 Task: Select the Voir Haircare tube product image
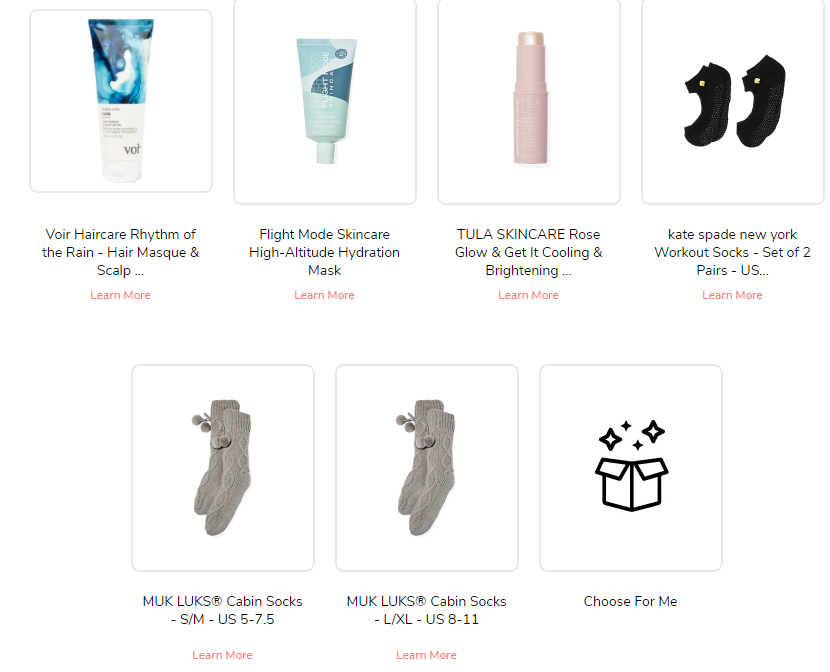[x=121, y=101]
